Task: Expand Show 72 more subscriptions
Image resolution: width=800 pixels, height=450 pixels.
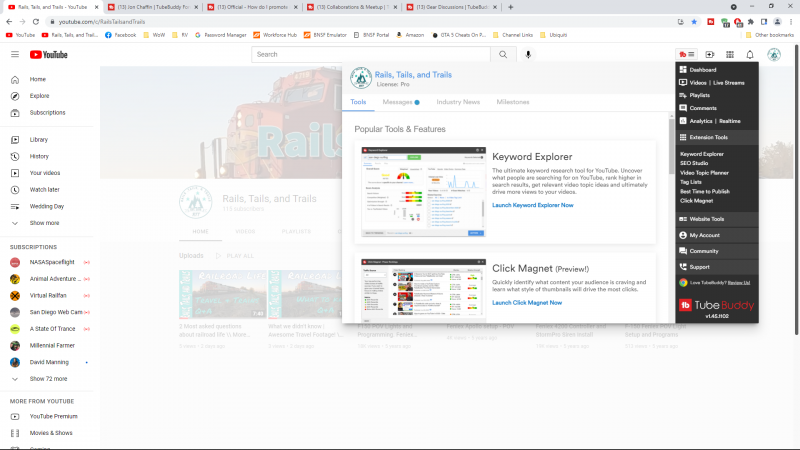Action: pyautogui.click(x=48, y=379)
